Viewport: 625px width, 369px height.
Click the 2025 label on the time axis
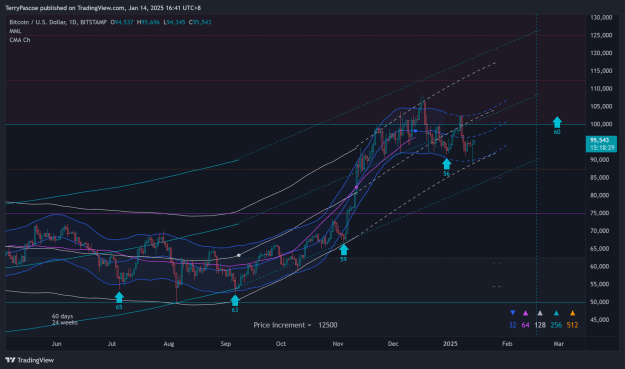450,344
